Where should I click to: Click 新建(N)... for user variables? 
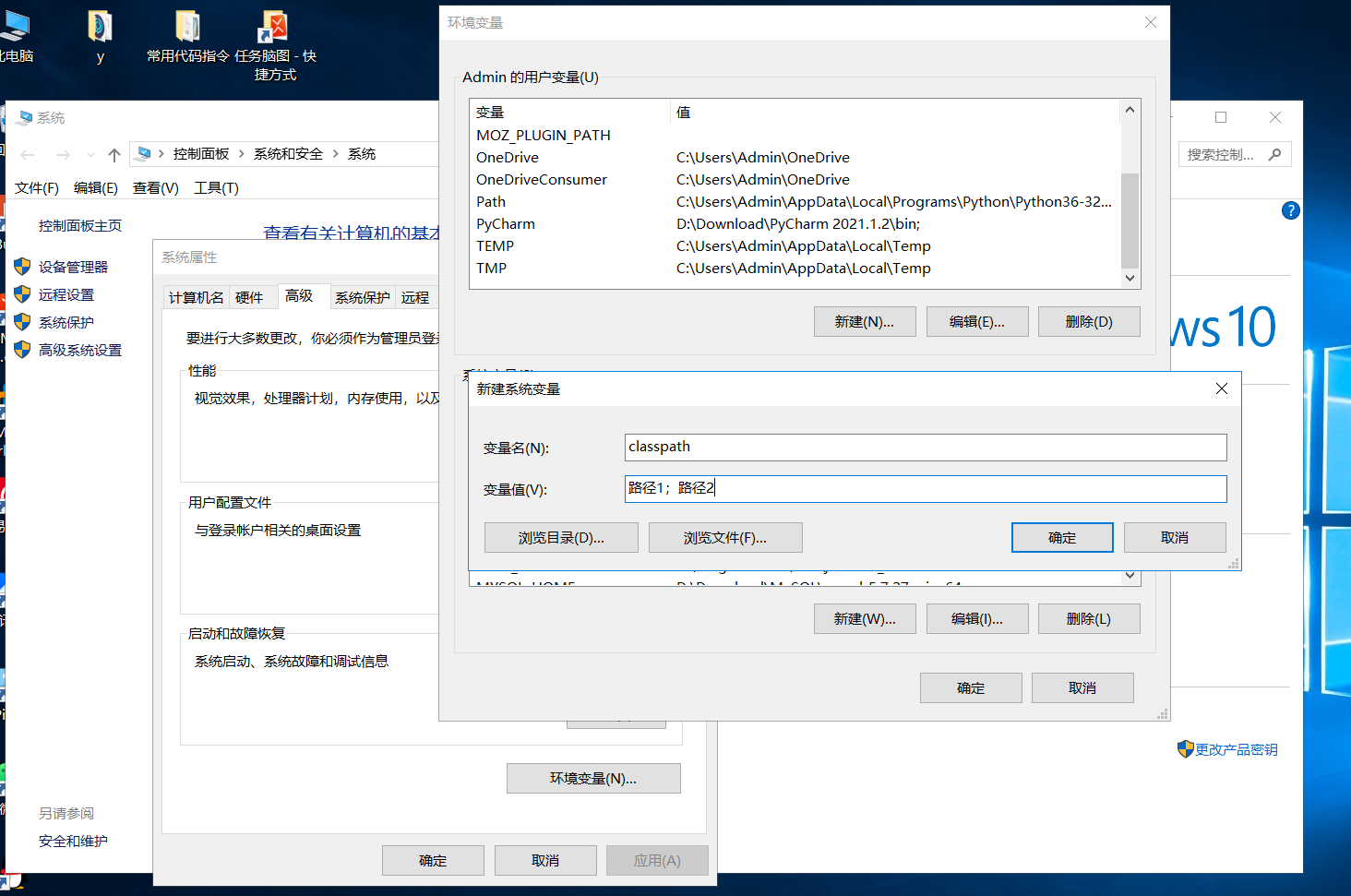pyautogui.click(x=865, y=321)
